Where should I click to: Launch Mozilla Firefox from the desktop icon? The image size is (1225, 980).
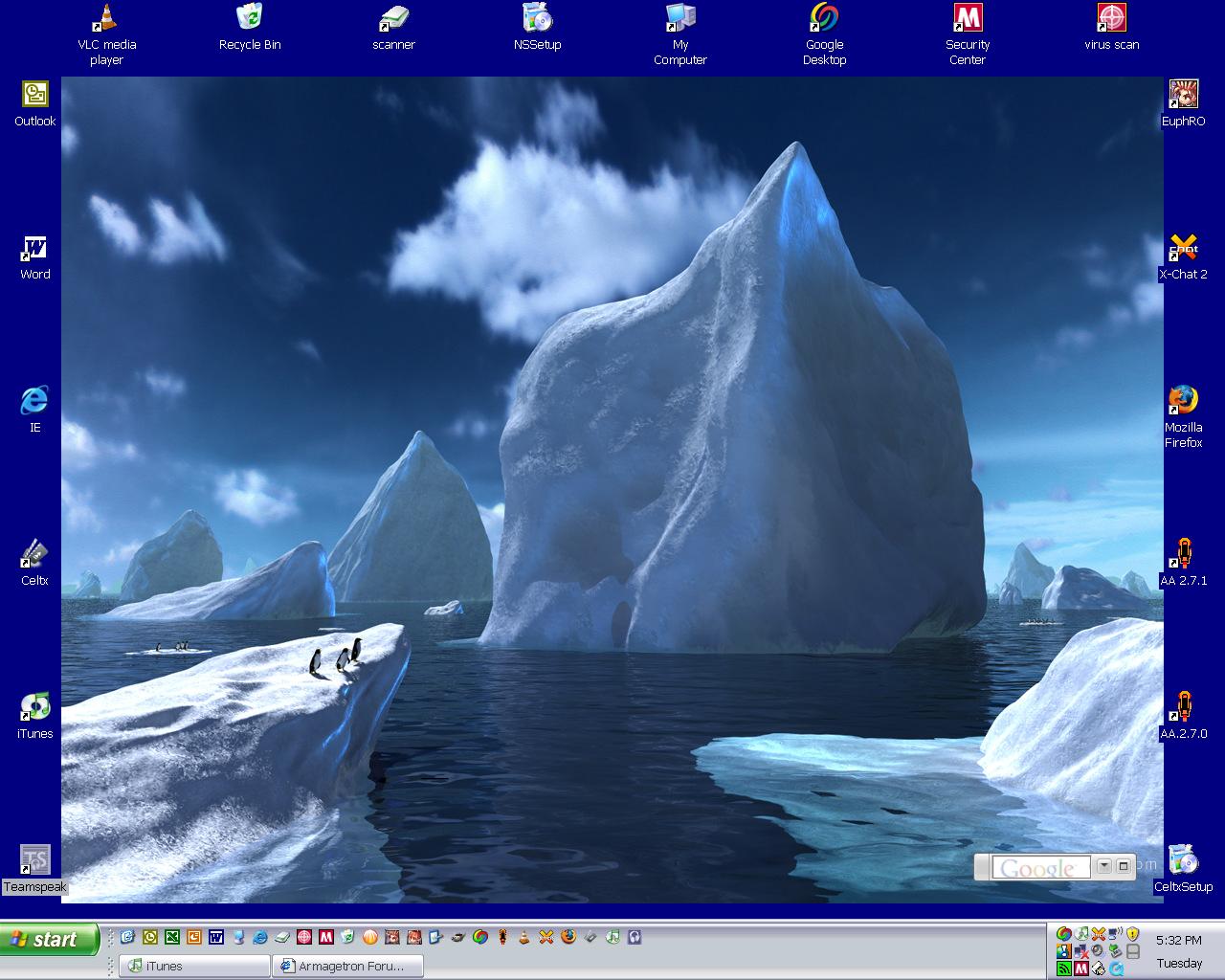1183,400
